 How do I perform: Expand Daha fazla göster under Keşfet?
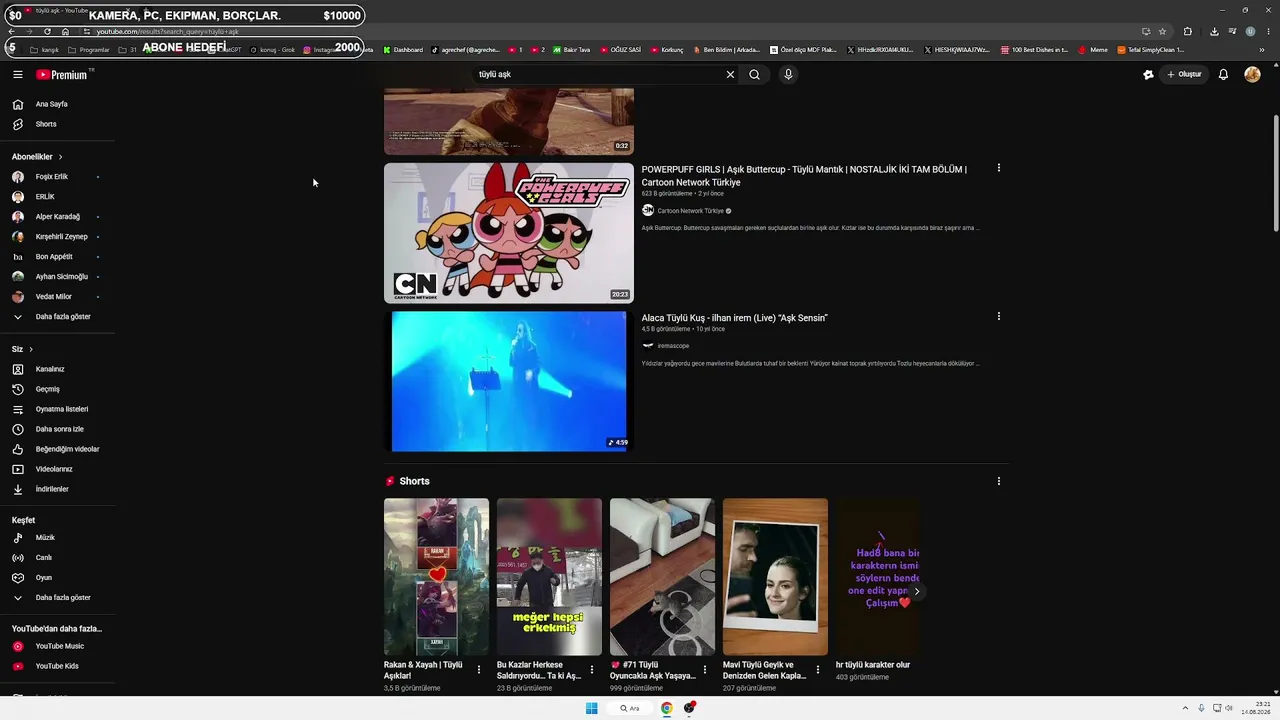click(63, 598)
